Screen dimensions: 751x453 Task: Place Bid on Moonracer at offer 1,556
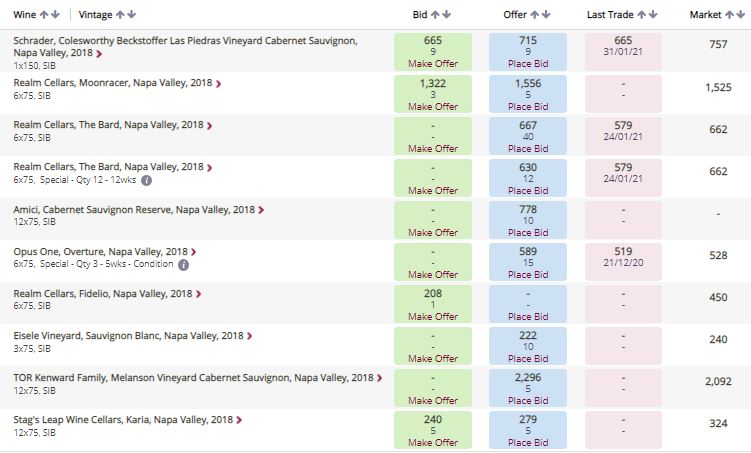click(528, 106)
